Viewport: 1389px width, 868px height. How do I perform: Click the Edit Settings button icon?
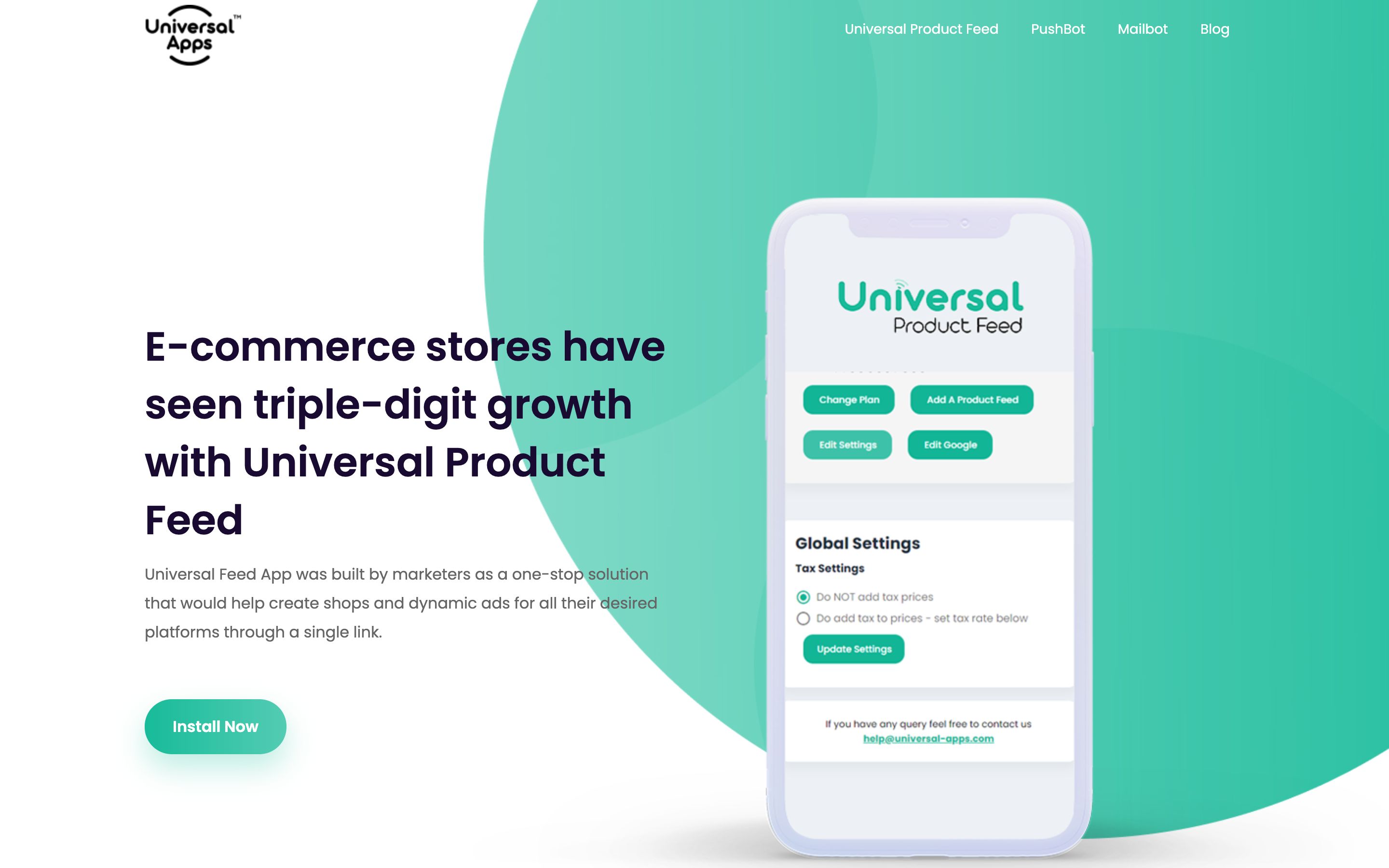[x=847, y=444]
